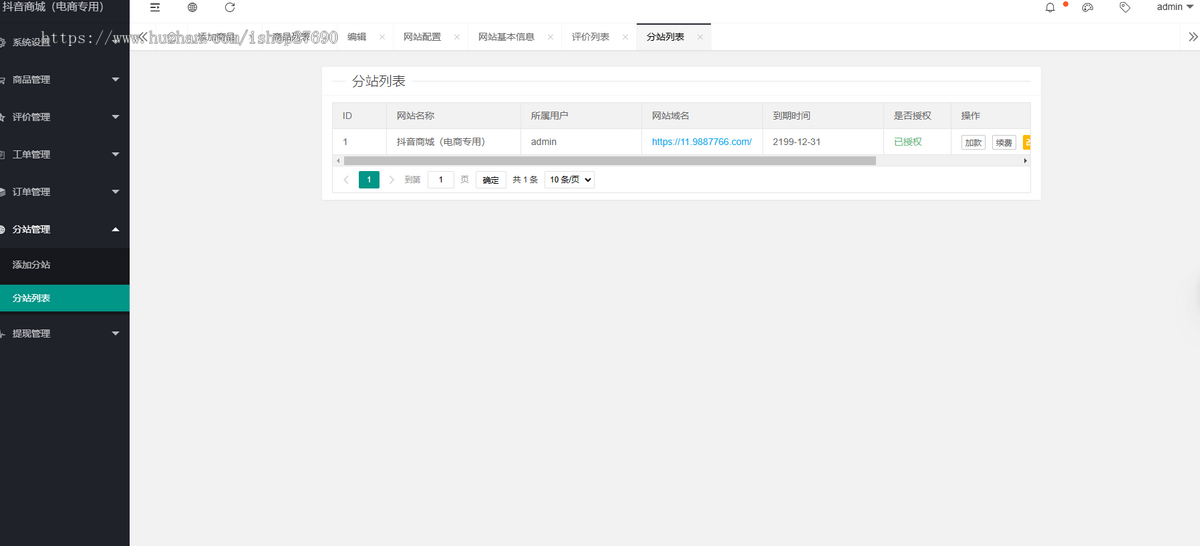Click the 续费 button in row 1

[x=1004, y=143]
